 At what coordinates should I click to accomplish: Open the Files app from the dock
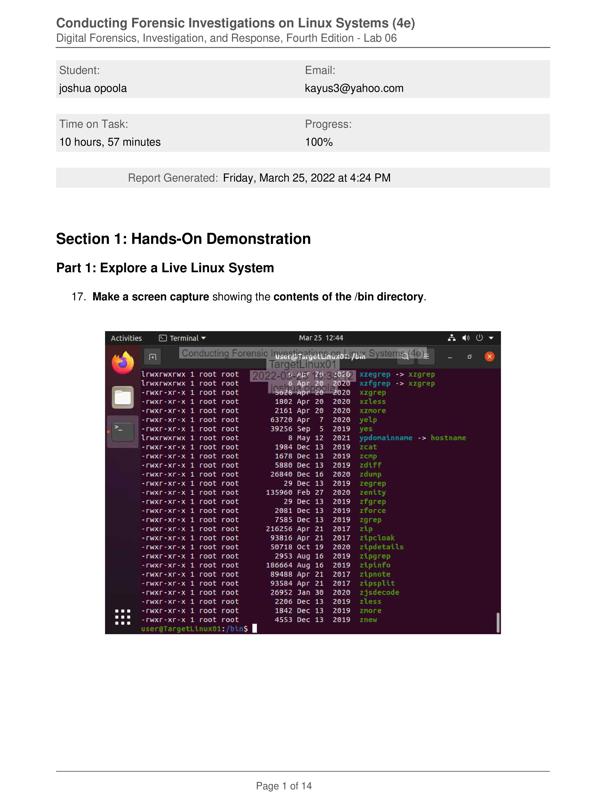click(x=123, y=397)
